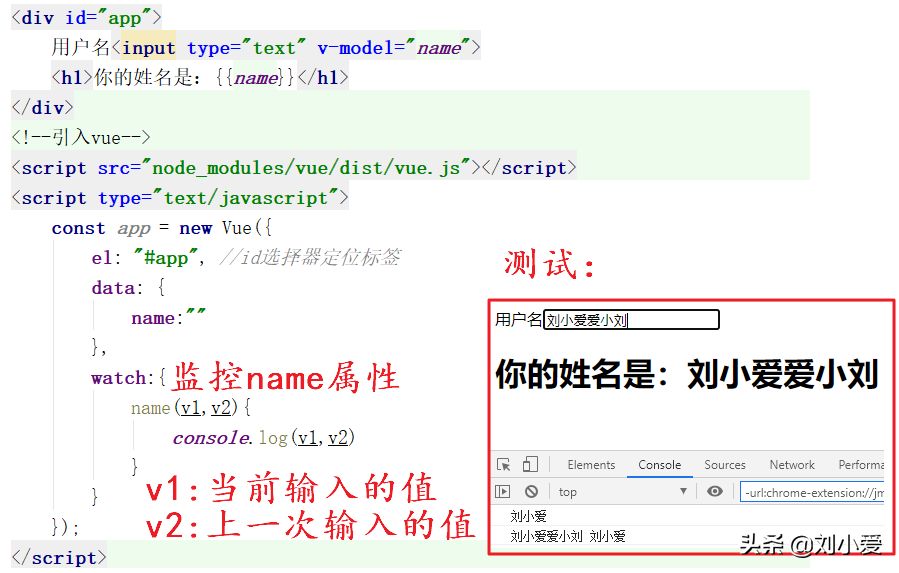
Task: Select the inspect element picker icon
Action: pyautogui.click(x=503, y=464)
